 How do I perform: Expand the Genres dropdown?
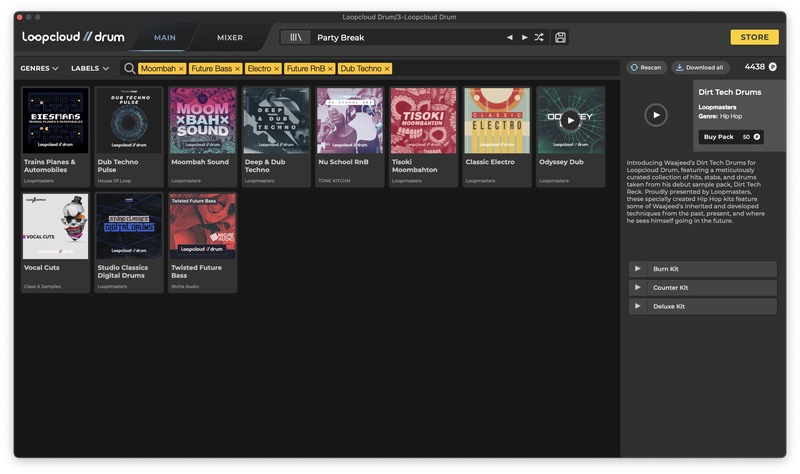[x=40, y=69]
